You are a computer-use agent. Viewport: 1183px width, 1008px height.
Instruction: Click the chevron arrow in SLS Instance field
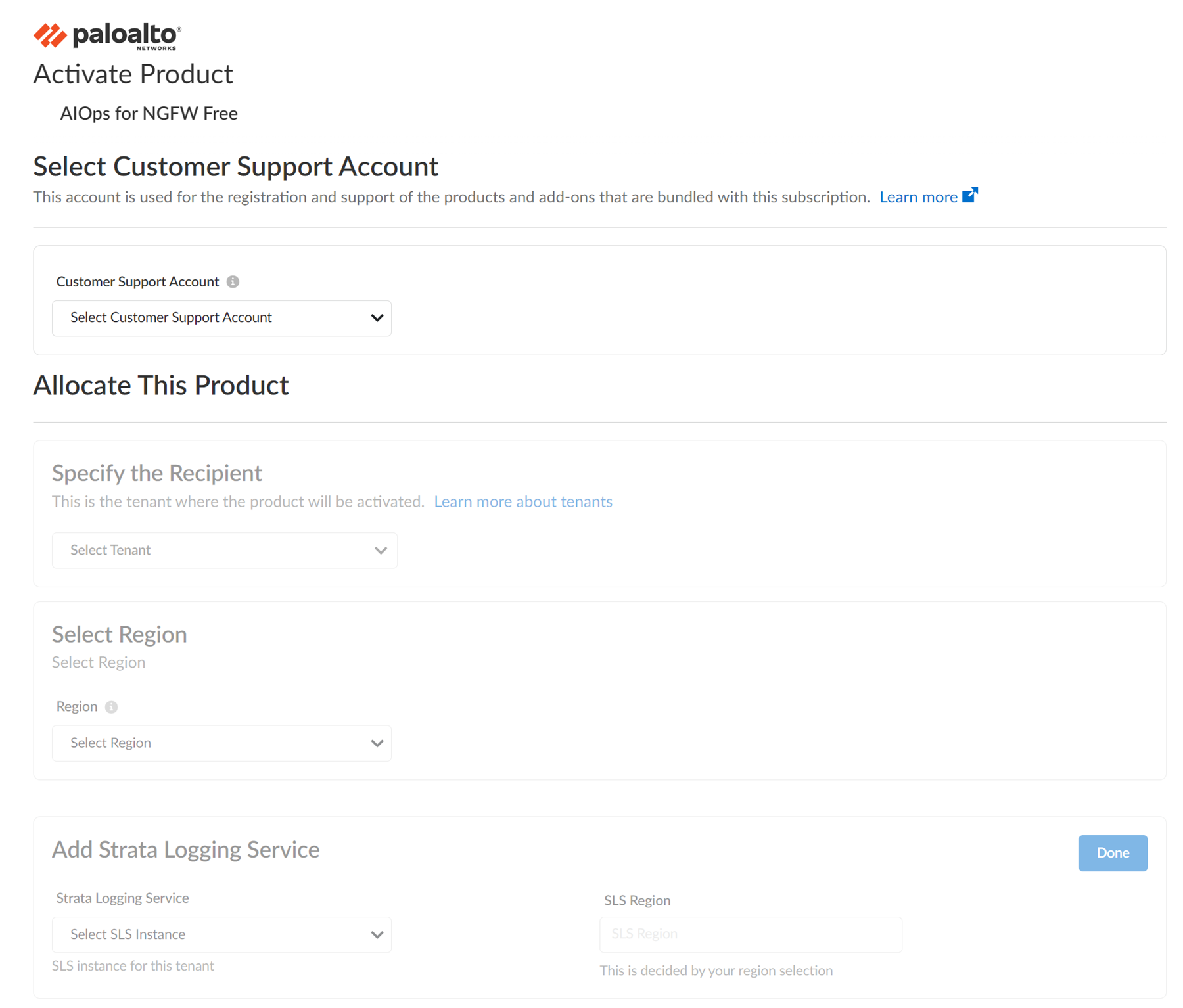(377, 935)
